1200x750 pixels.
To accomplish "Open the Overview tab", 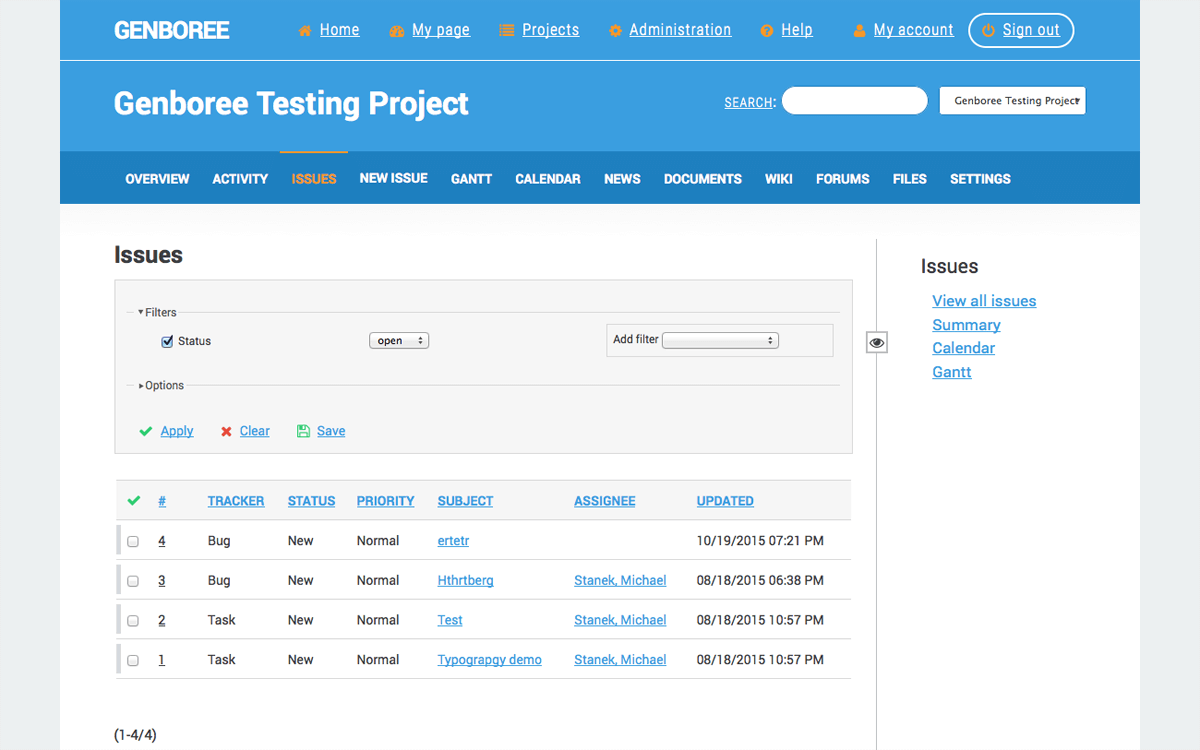I will [157, 179].
